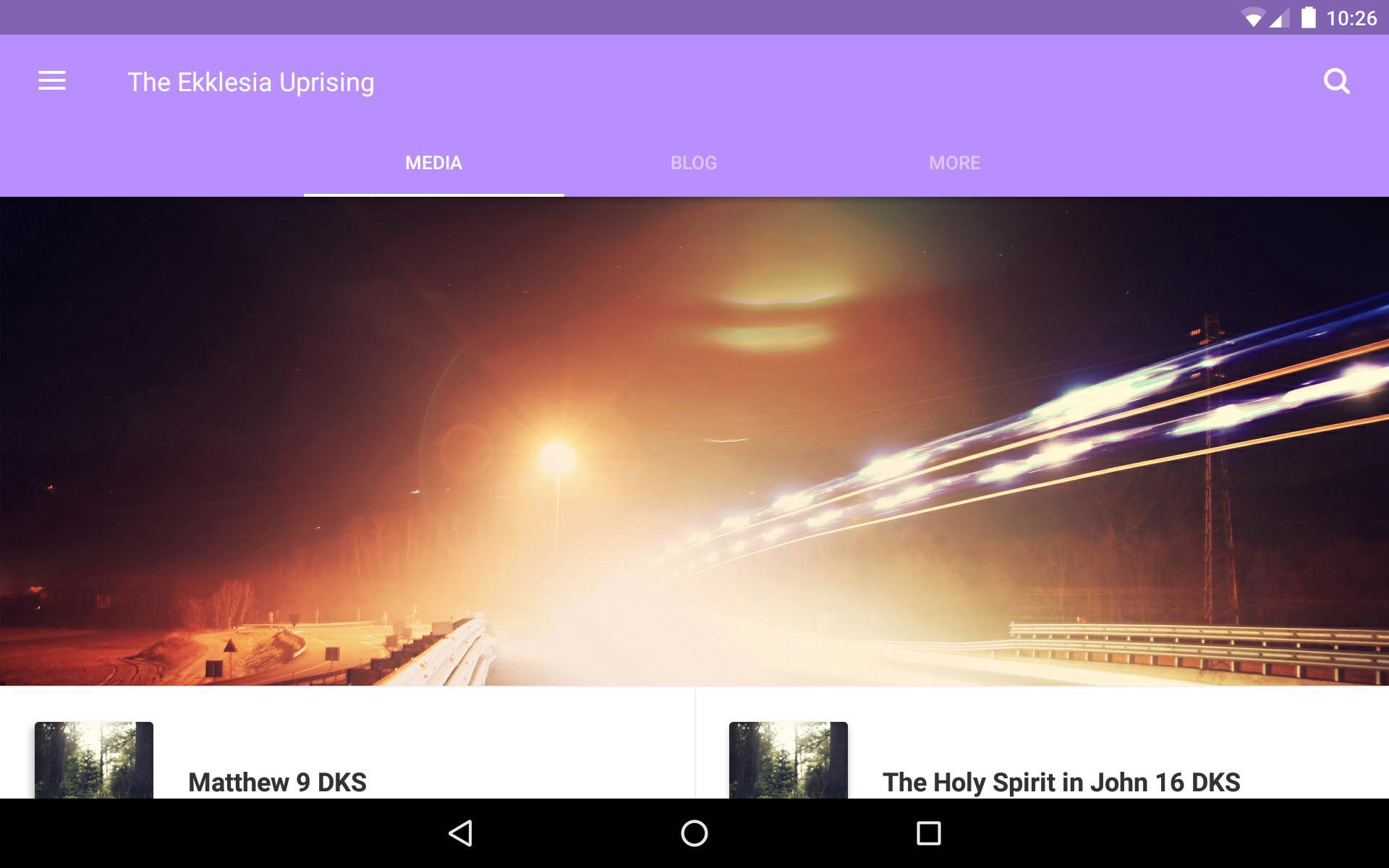
Task: Tap the Matthew 9 DKS forest thumbnail
Action: (x=94, y=759)
